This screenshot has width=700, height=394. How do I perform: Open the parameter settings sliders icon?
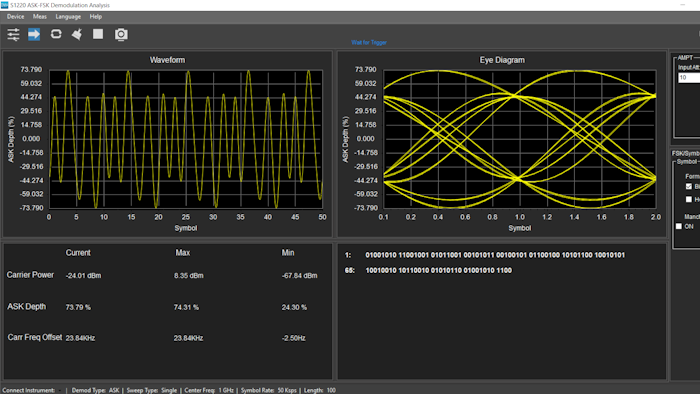(x=13, y=34)
